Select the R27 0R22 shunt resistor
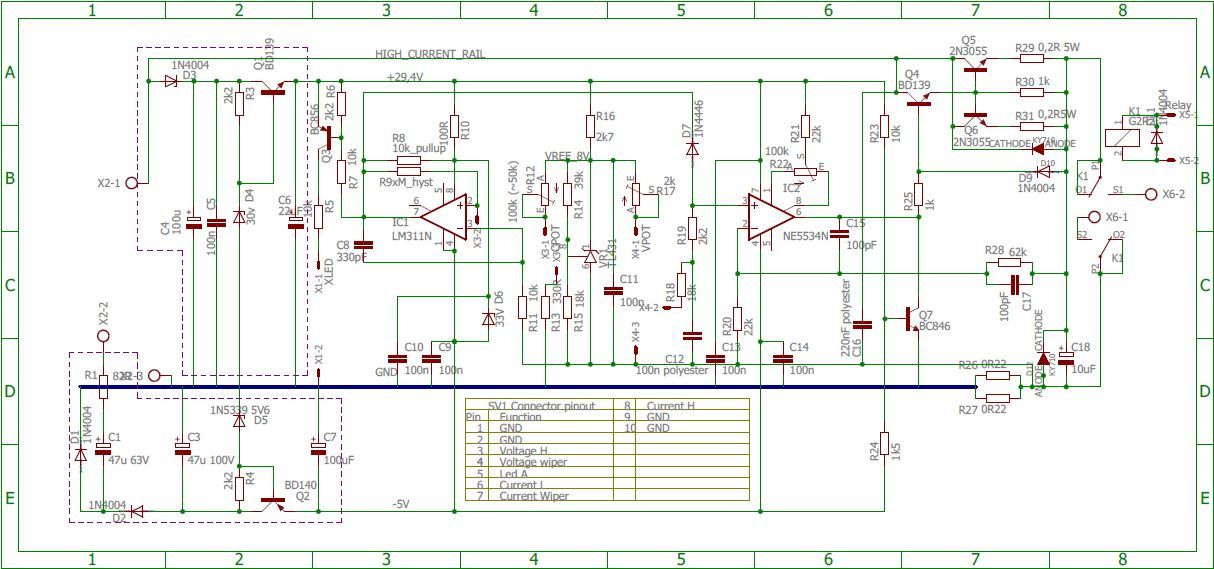The width and height of the screenshot is (1214, 569). [x=997, y=397]
